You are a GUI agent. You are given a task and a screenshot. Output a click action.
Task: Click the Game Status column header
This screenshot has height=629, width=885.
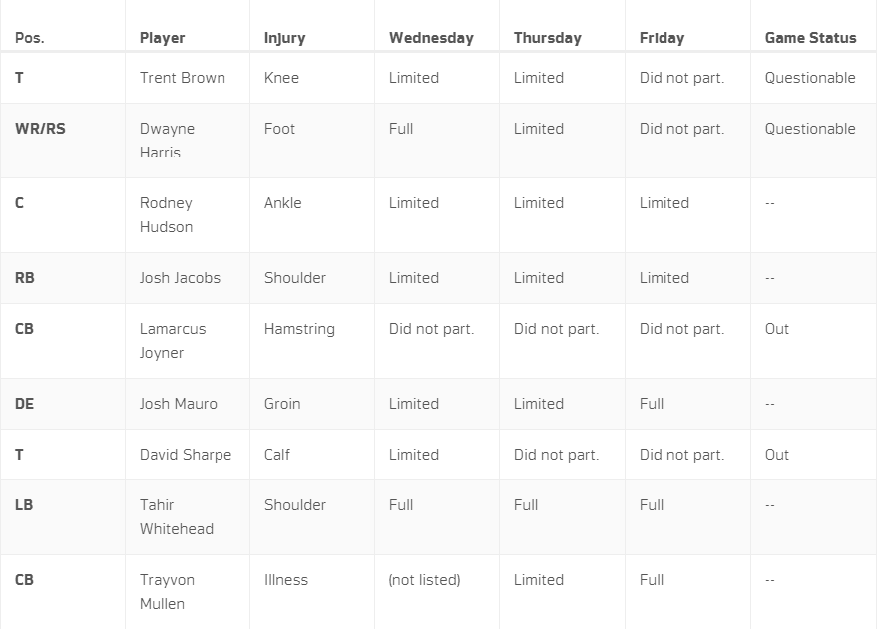tap(810, 38)
